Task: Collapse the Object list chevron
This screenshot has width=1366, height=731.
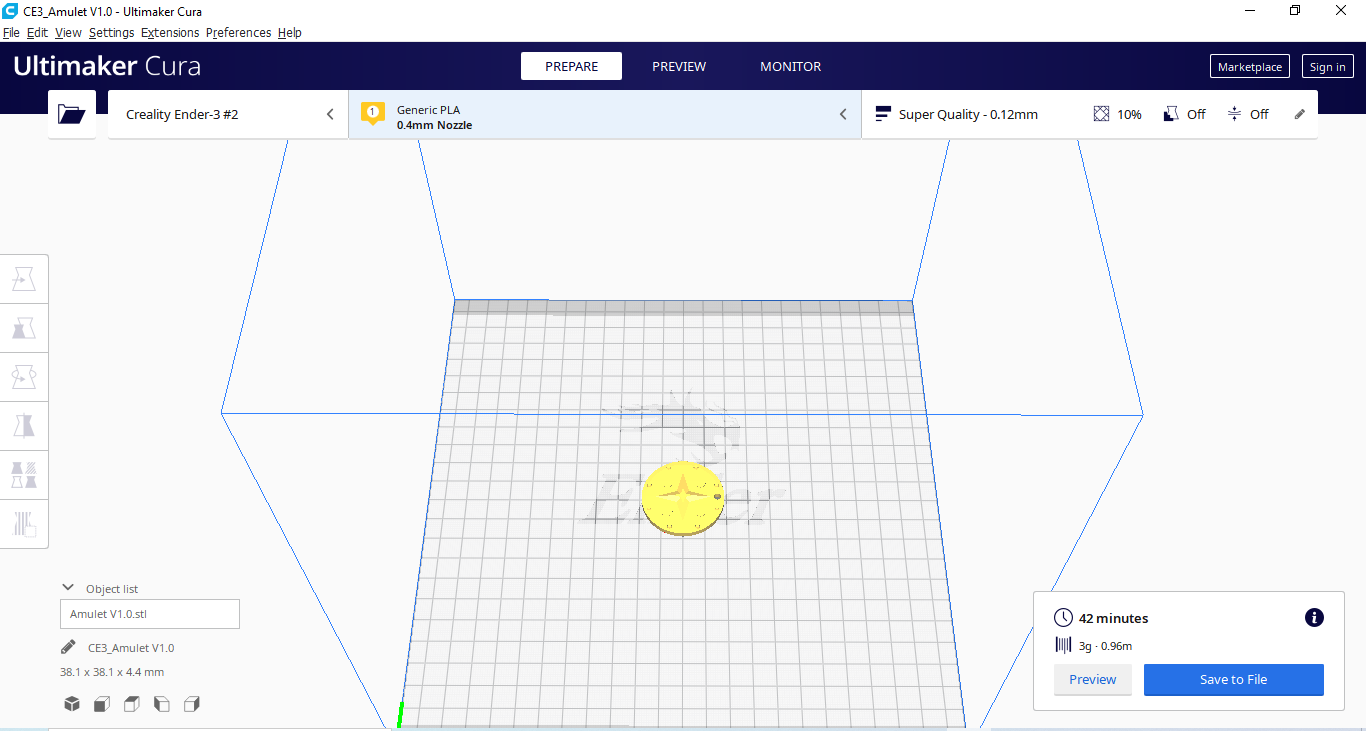Action: pos(68,588)
